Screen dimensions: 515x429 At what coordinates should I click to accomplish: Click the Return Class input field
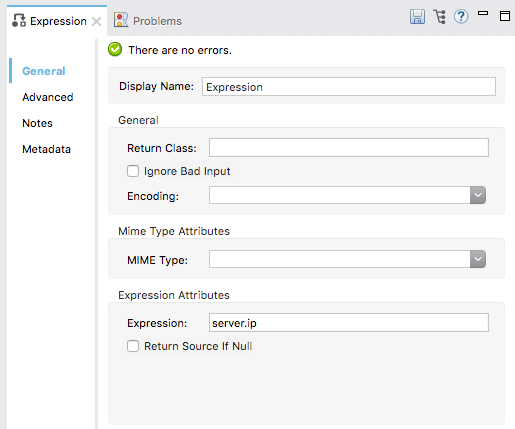point(349,147)
